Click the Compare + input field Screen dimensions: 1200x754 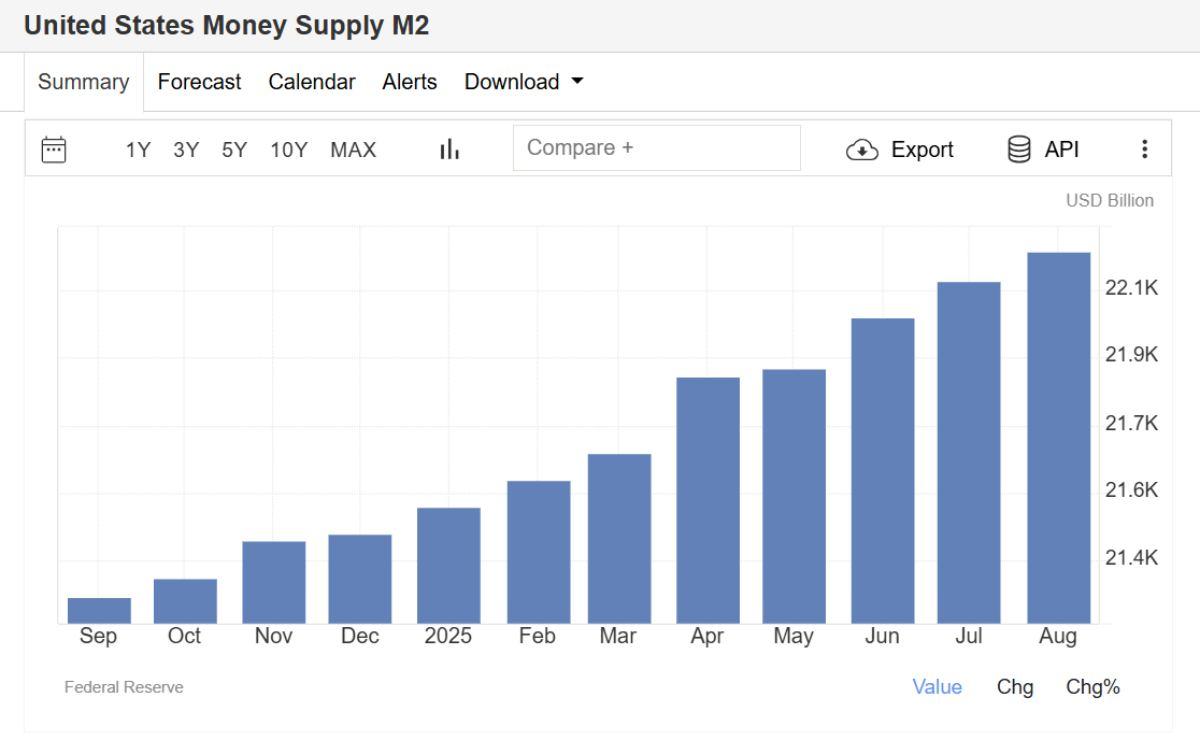tap(656, 148)
